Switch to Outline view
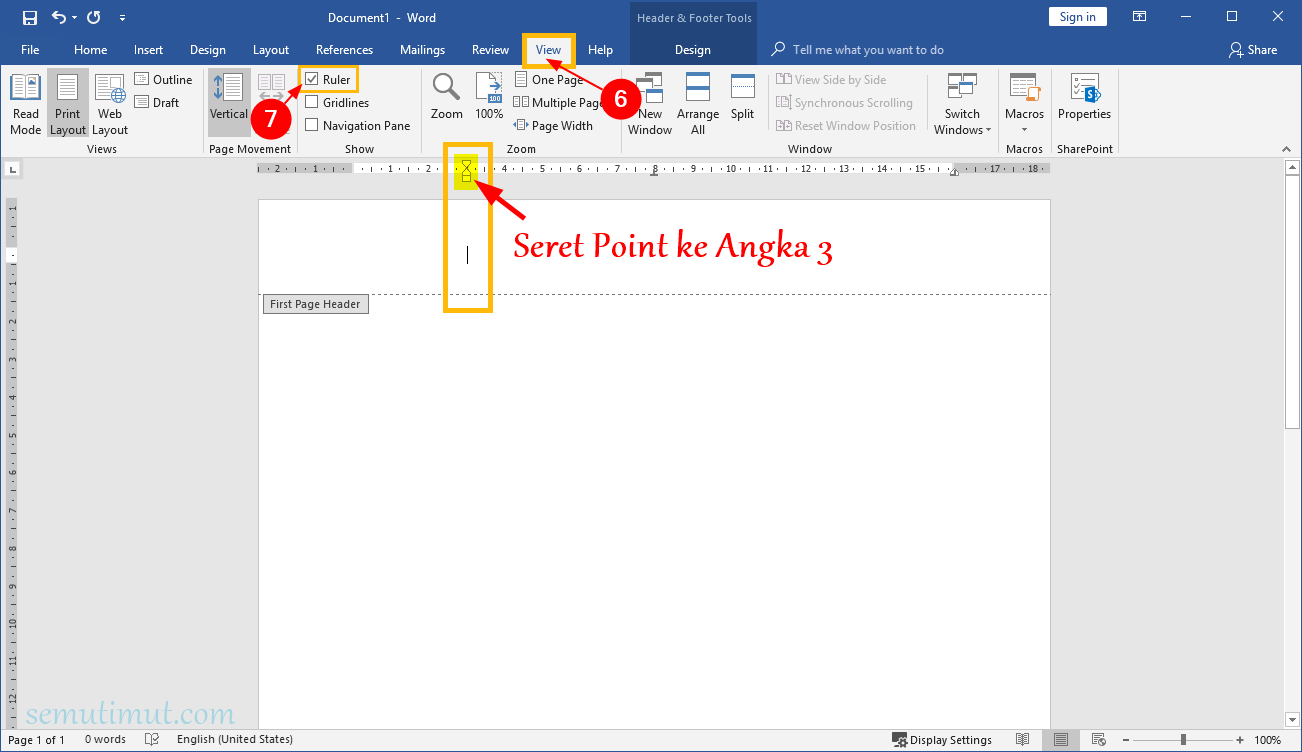1302x752 pixels. click(x=163, y=79)
